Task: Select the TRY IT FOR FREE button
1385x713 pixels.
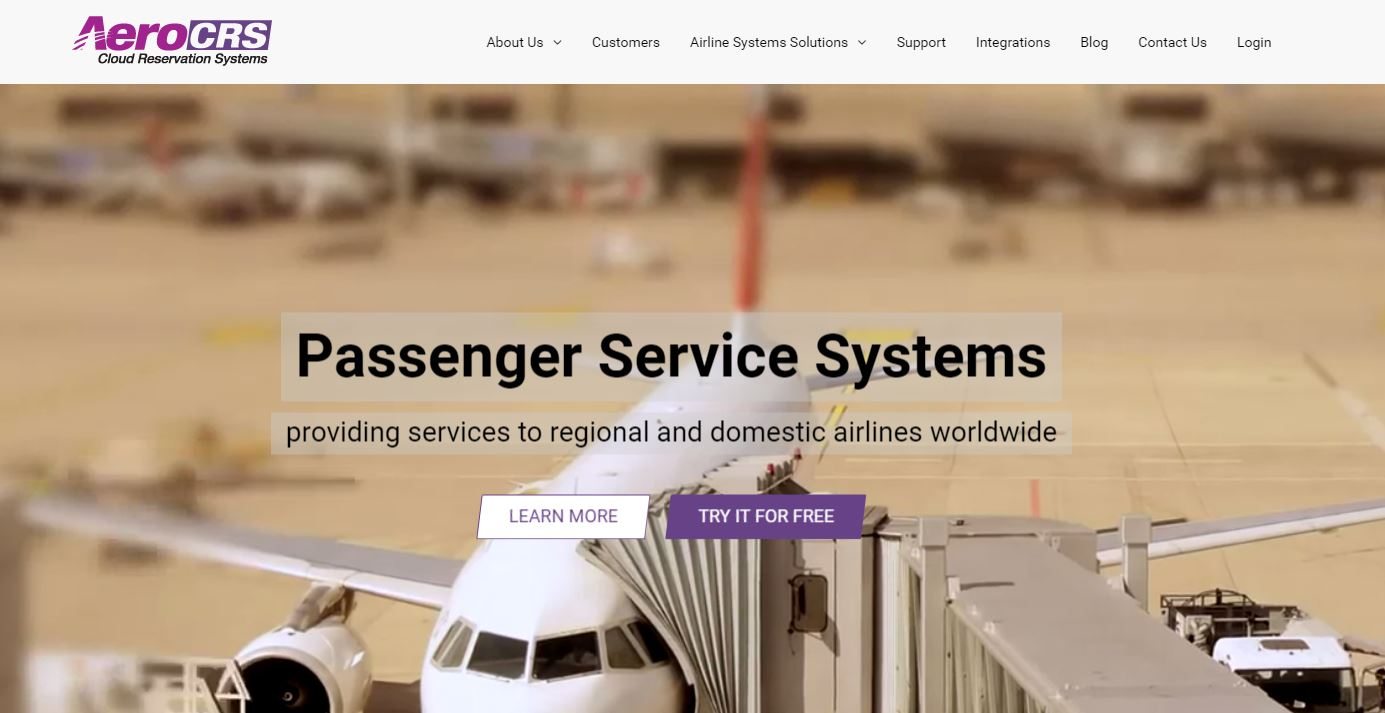Action: (x=766, y=516)
